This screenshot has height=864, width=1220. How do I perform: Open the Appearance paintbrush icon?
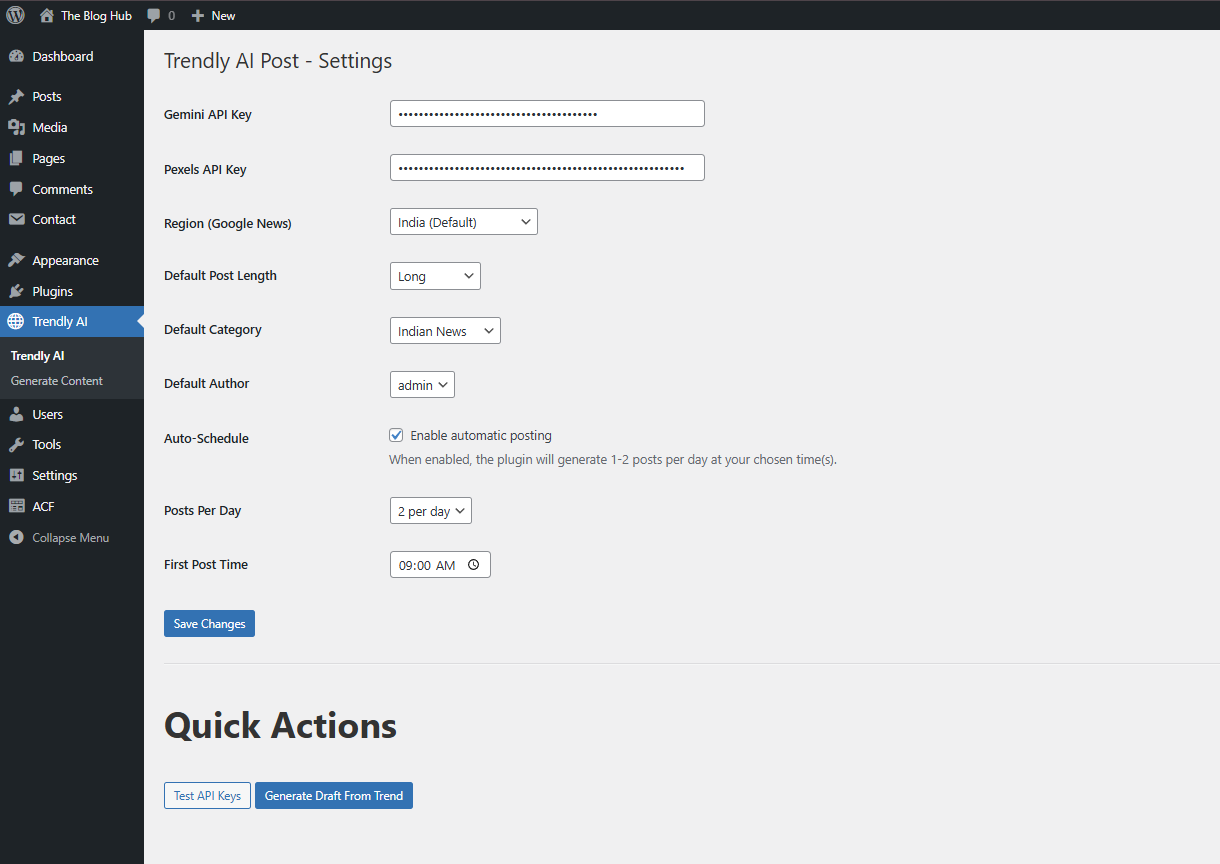(16, 261)
